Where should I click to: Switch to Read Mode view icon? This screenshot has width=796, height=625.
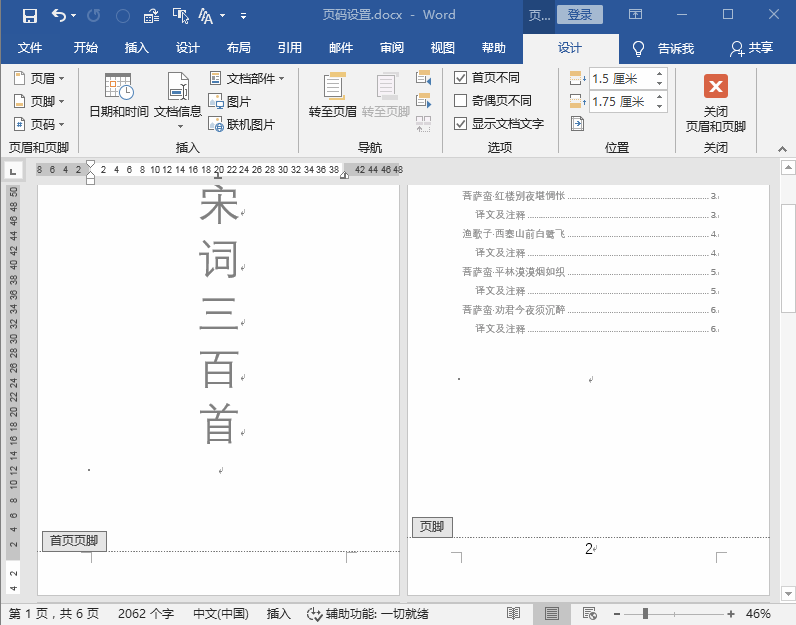click(513, 613)
